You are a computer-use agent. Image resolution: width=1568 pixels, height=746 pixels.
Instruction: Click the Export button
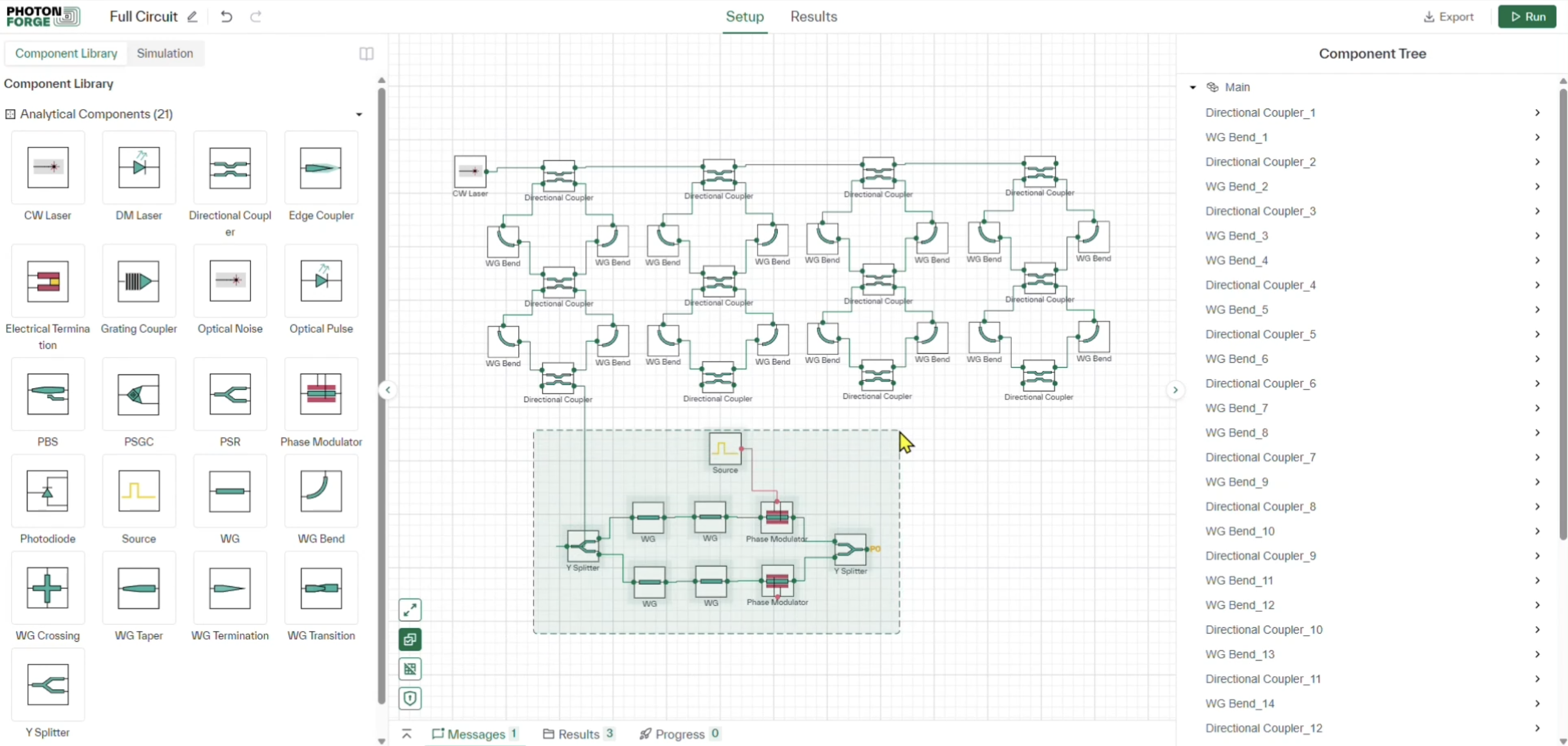pos(1448,17)
